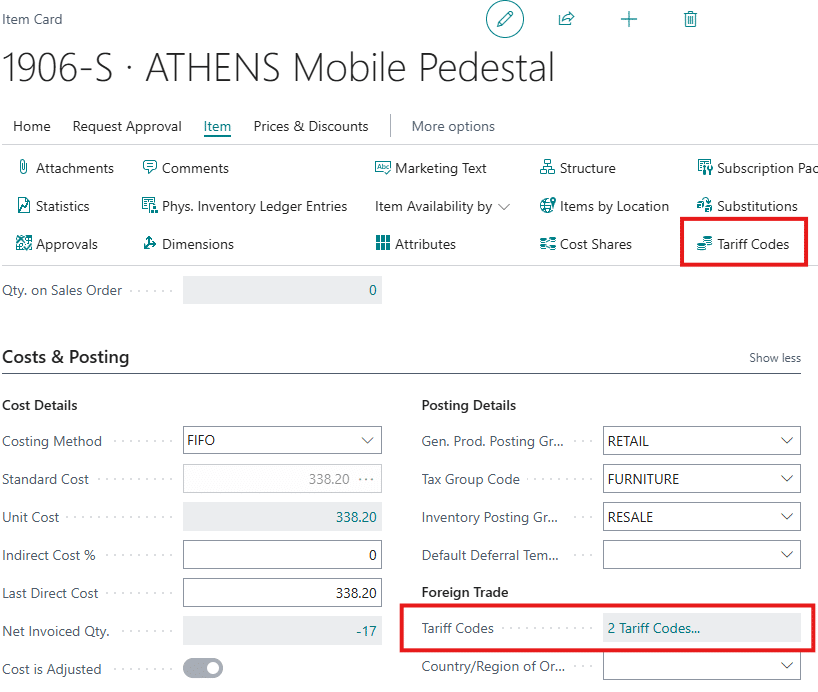Open Items by Location
The height and width of the screenshot is (692, 818).
[x=604, y=206]
